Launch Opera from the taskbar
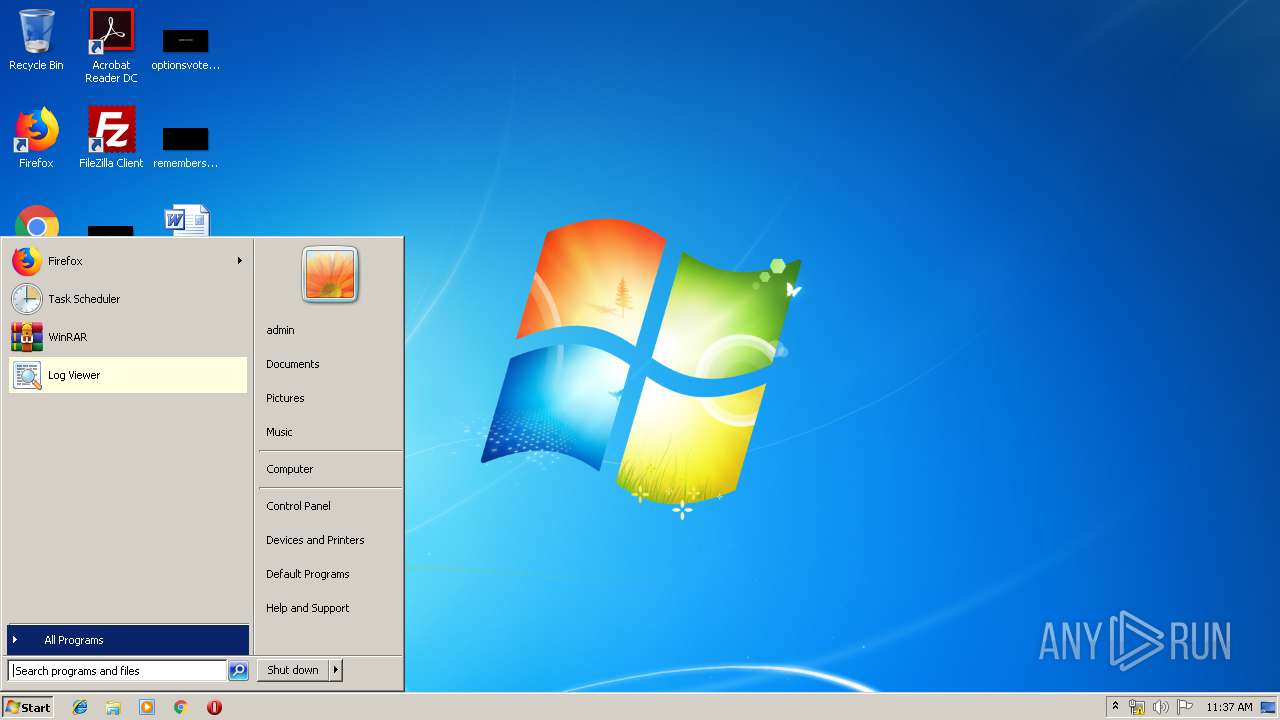Image resolution: width=1280 pixels, height=720 pixels. [x=214, y=707]
